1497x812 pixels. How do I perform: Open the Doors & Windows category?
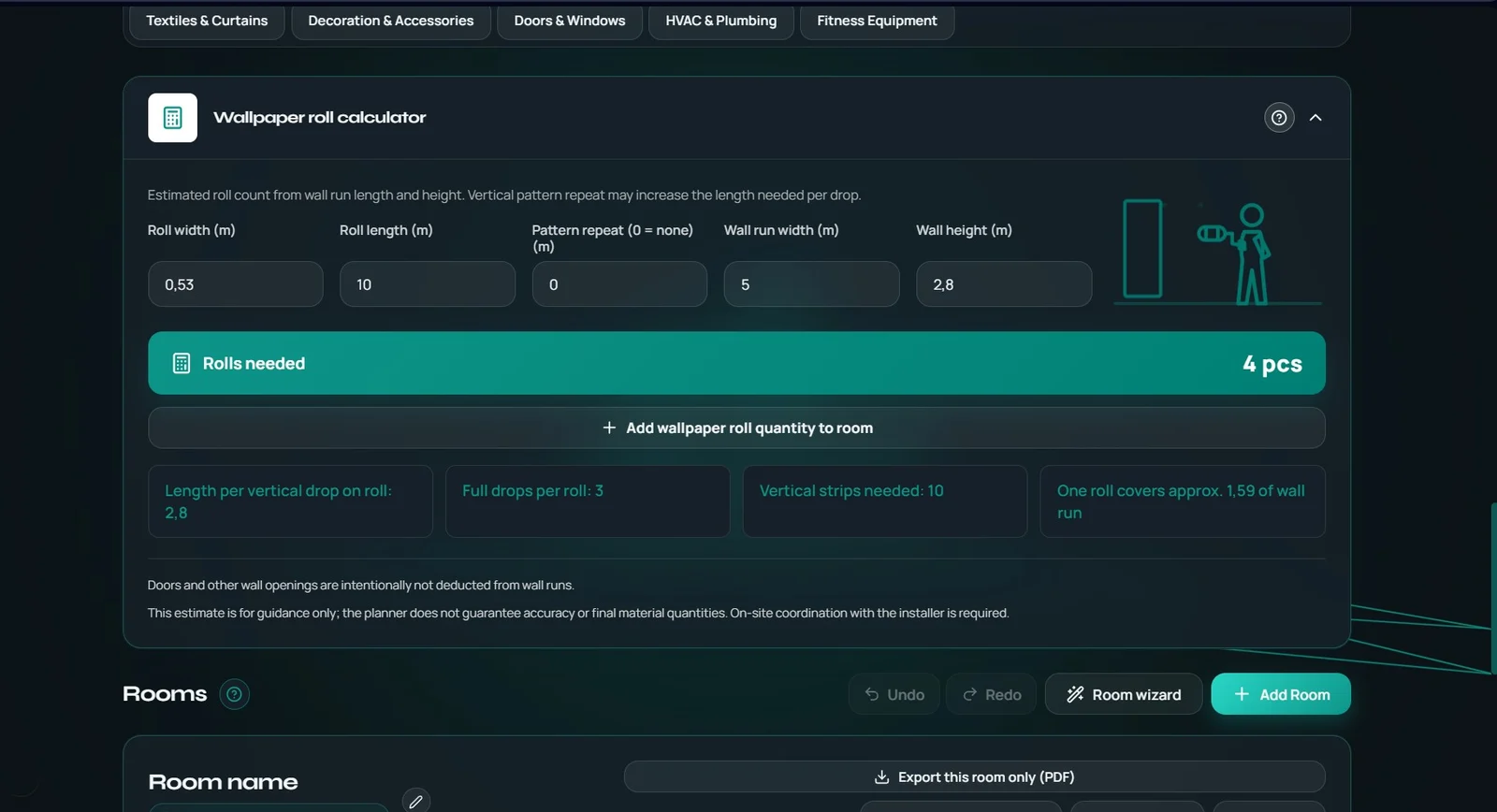click(x=570, y=21)
